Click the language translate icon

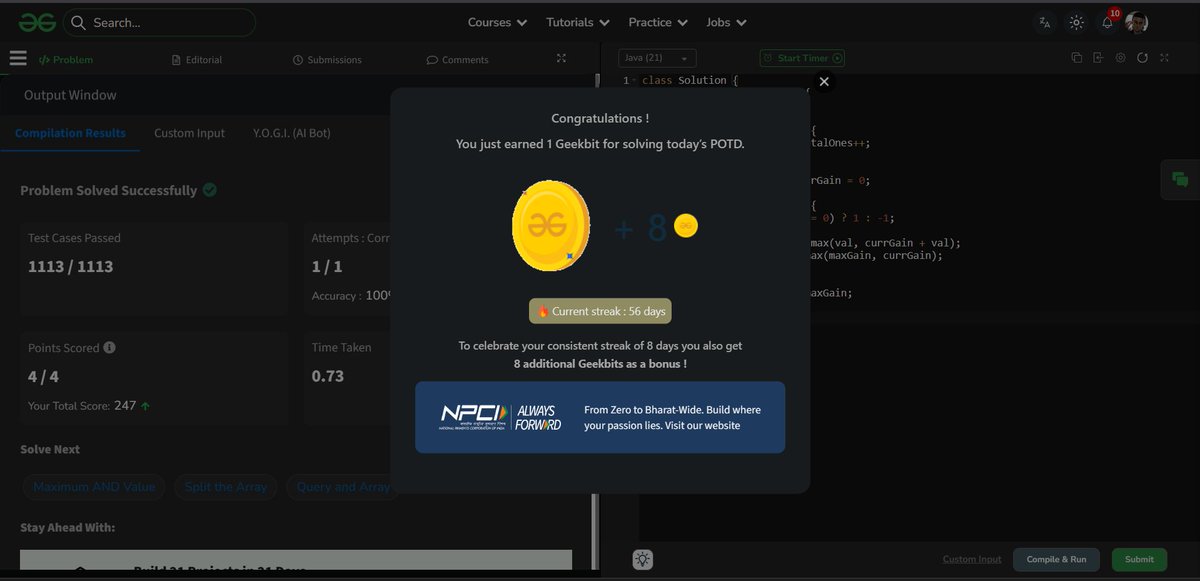[1045, 22]
